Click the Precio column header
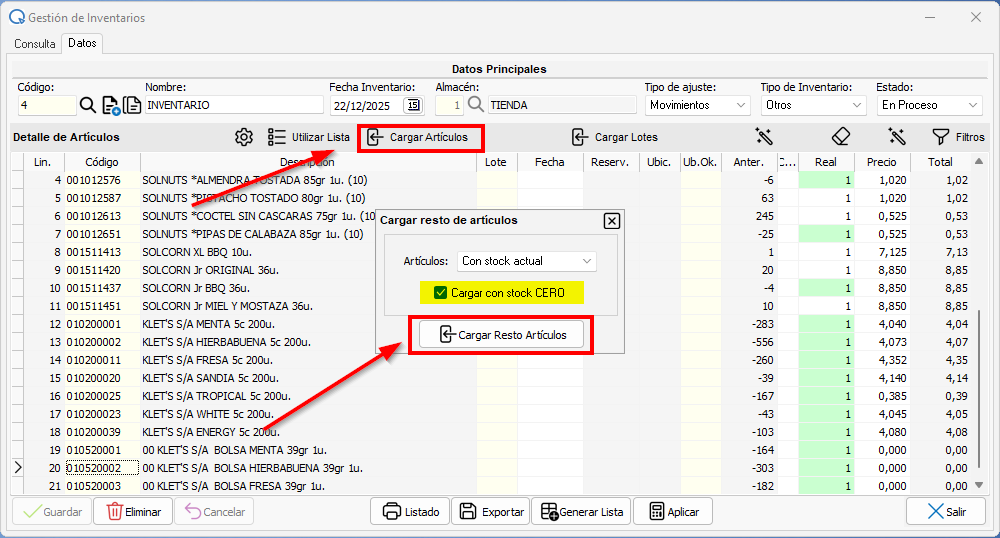Screen dimensions: 1000x538 [x=881, y=162]
